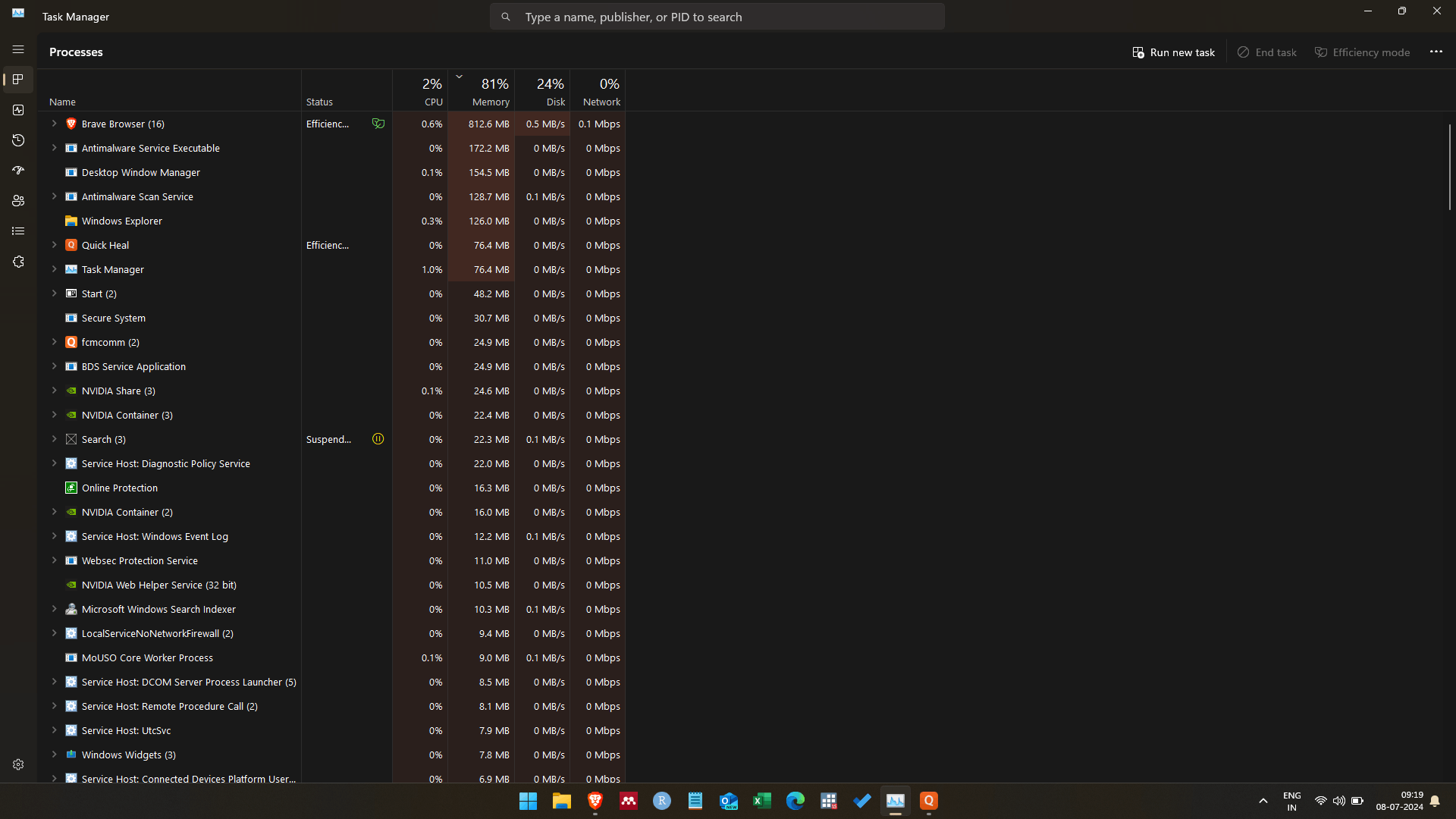Select the Secure System process row
This screenshot has height=819, width=1456.
coord(332,318)
